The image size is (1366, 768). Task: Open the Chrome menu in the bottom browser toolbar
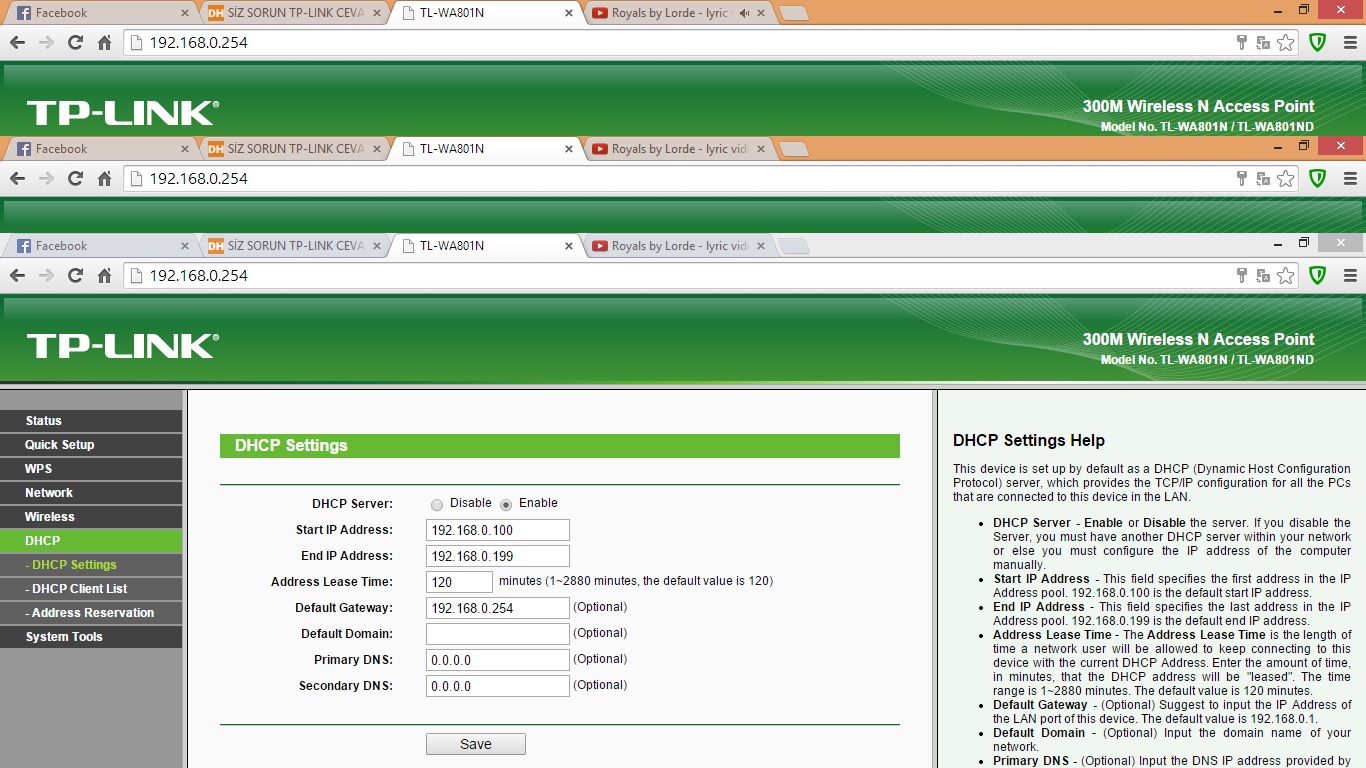pyautogui.click(x=1350, y=276)
